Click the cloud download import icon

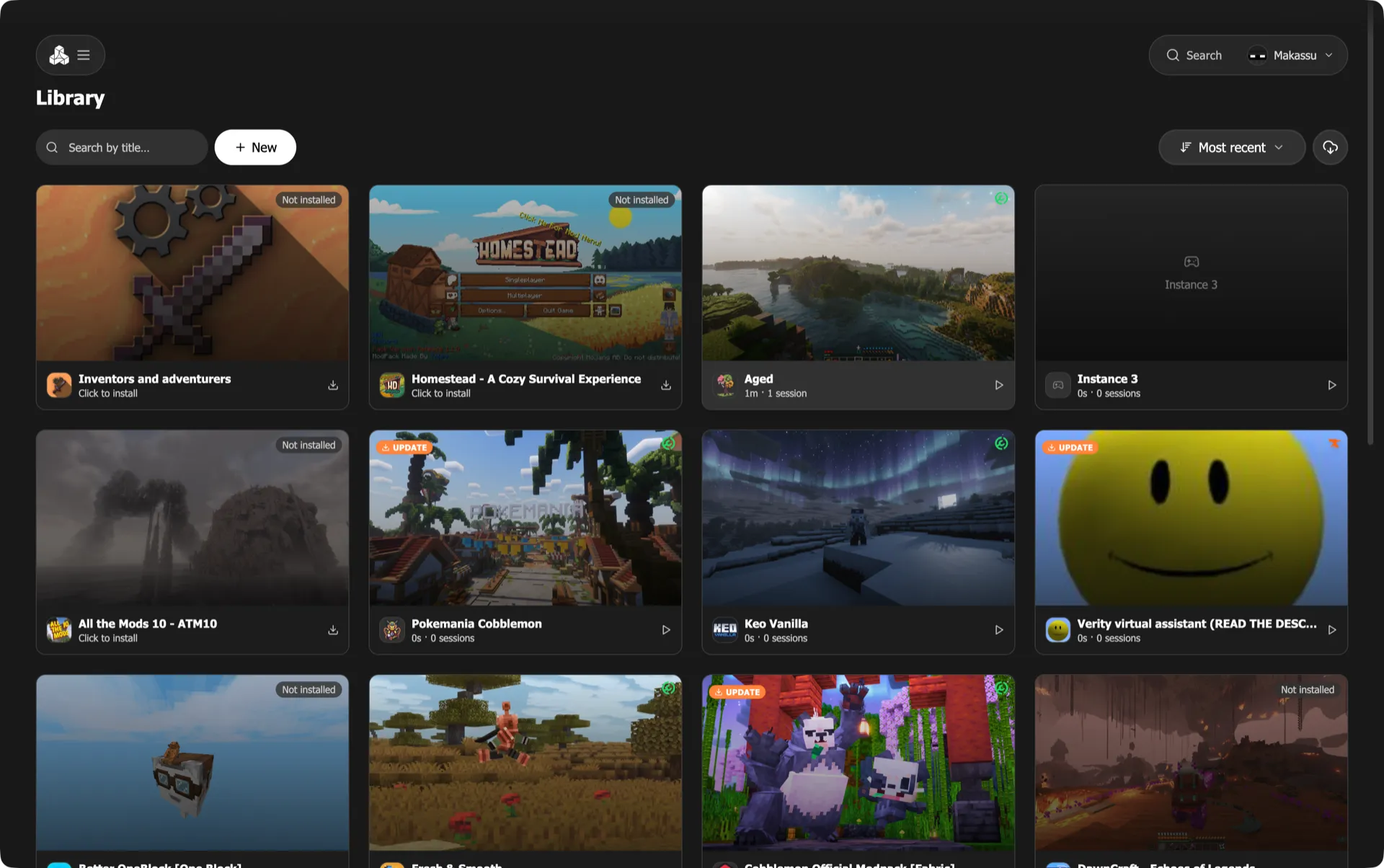[x=1330, y=147]
